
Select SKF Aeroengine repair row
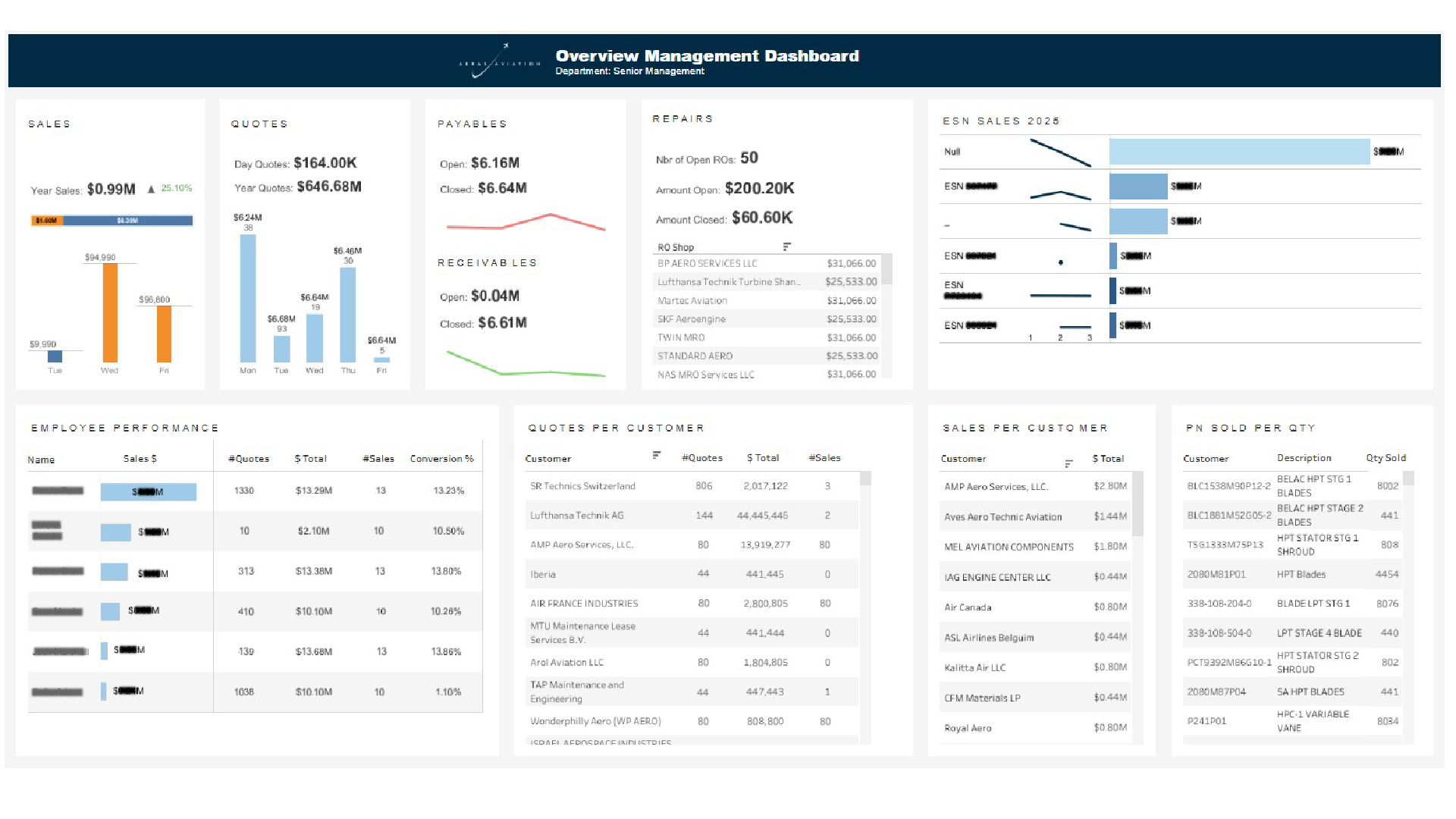pos(766,319)
